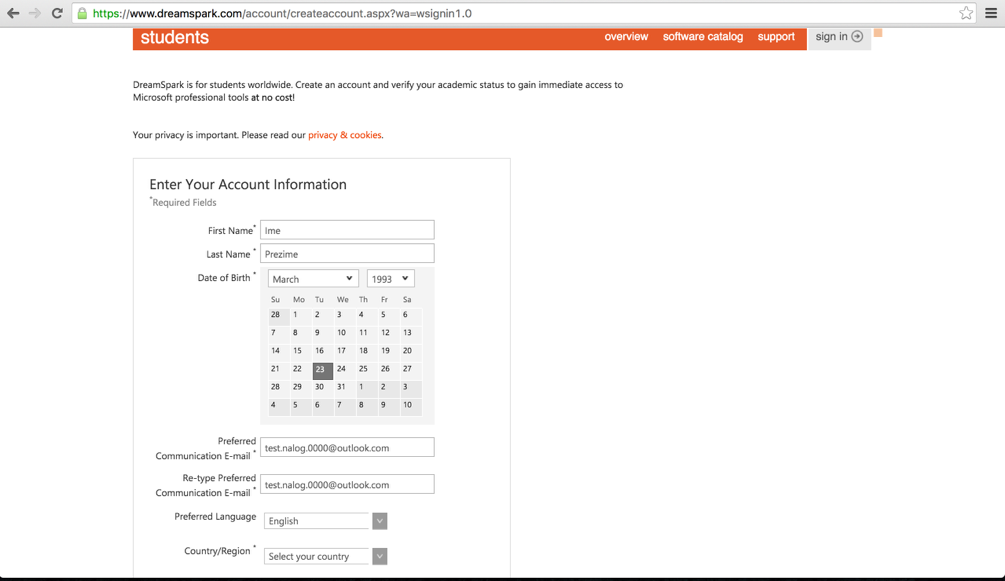The image size is (1005, 581).
Task: Open the Chrome hamburger menu
Action: tap(991, 13)
